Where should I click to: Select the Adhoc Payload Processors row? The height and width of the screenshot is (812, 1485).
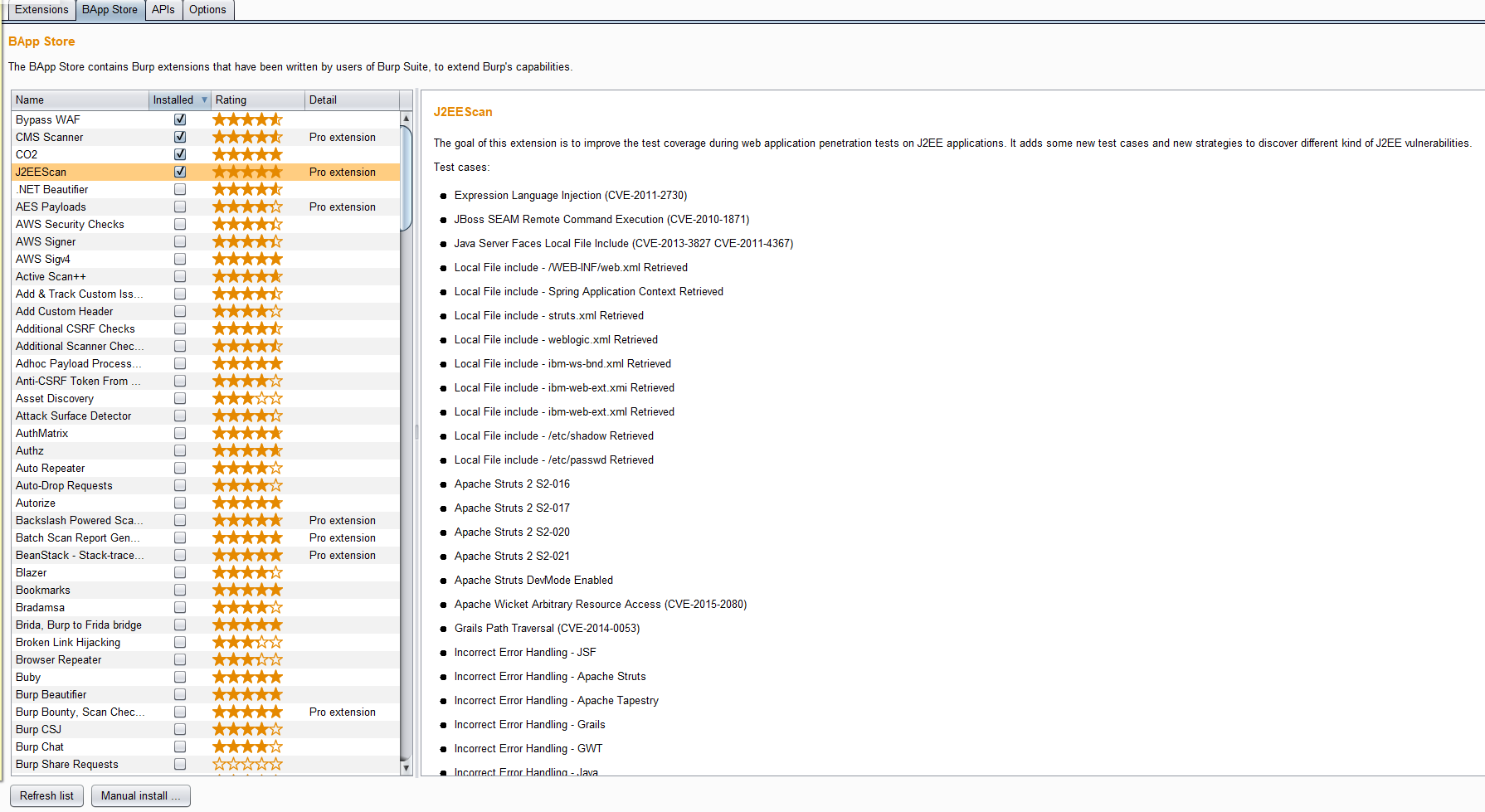tap(206, 363)
